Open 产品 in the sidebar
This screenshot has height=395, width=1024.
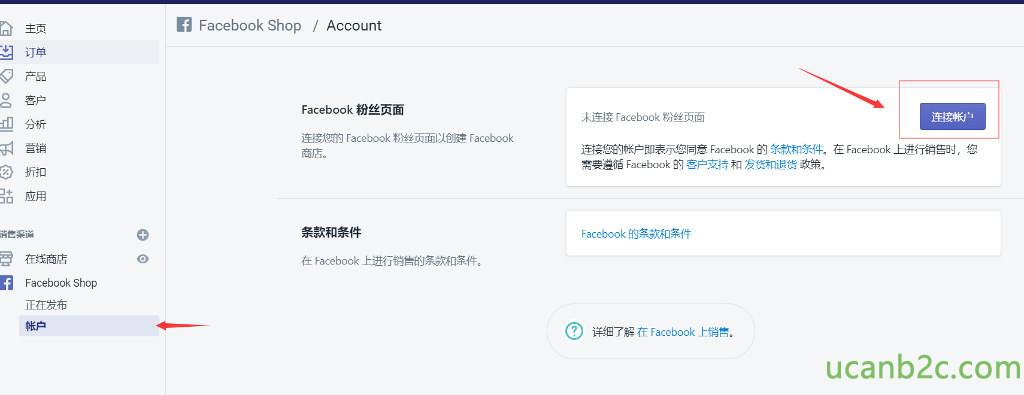[36, 76]
